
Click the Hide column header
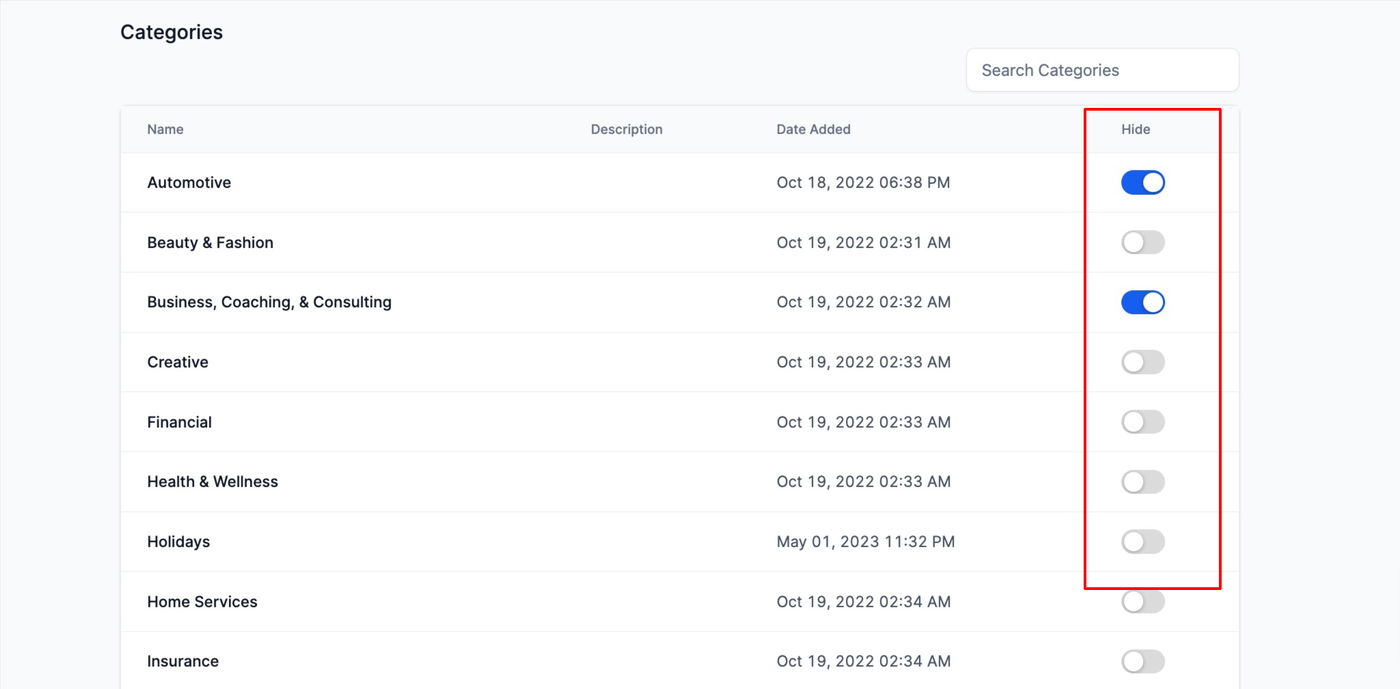[1135, 129]
